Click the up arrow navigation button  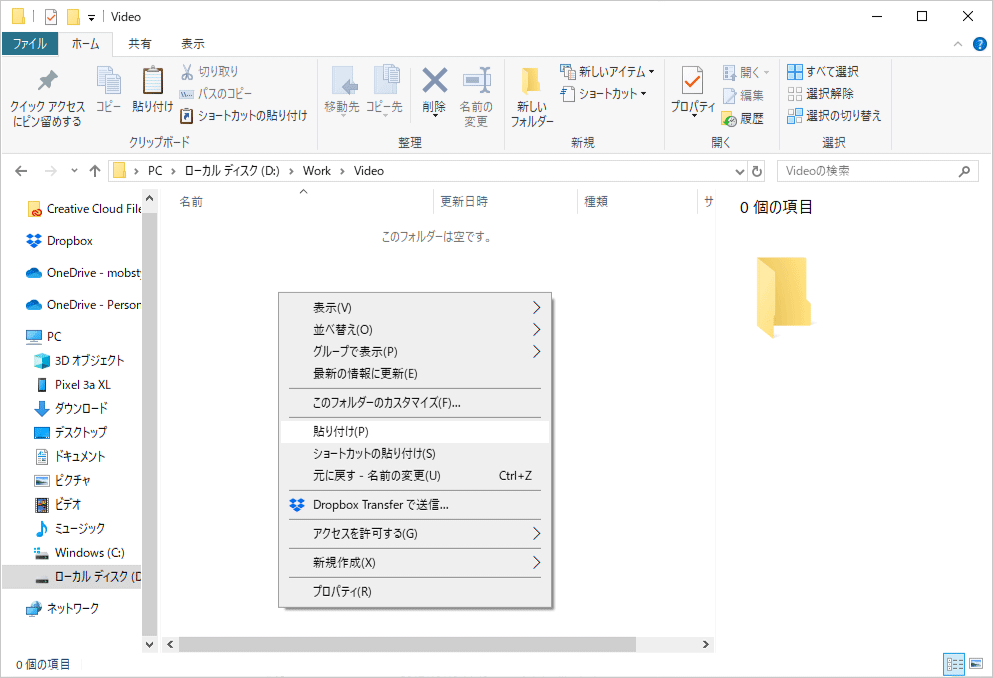95,171
